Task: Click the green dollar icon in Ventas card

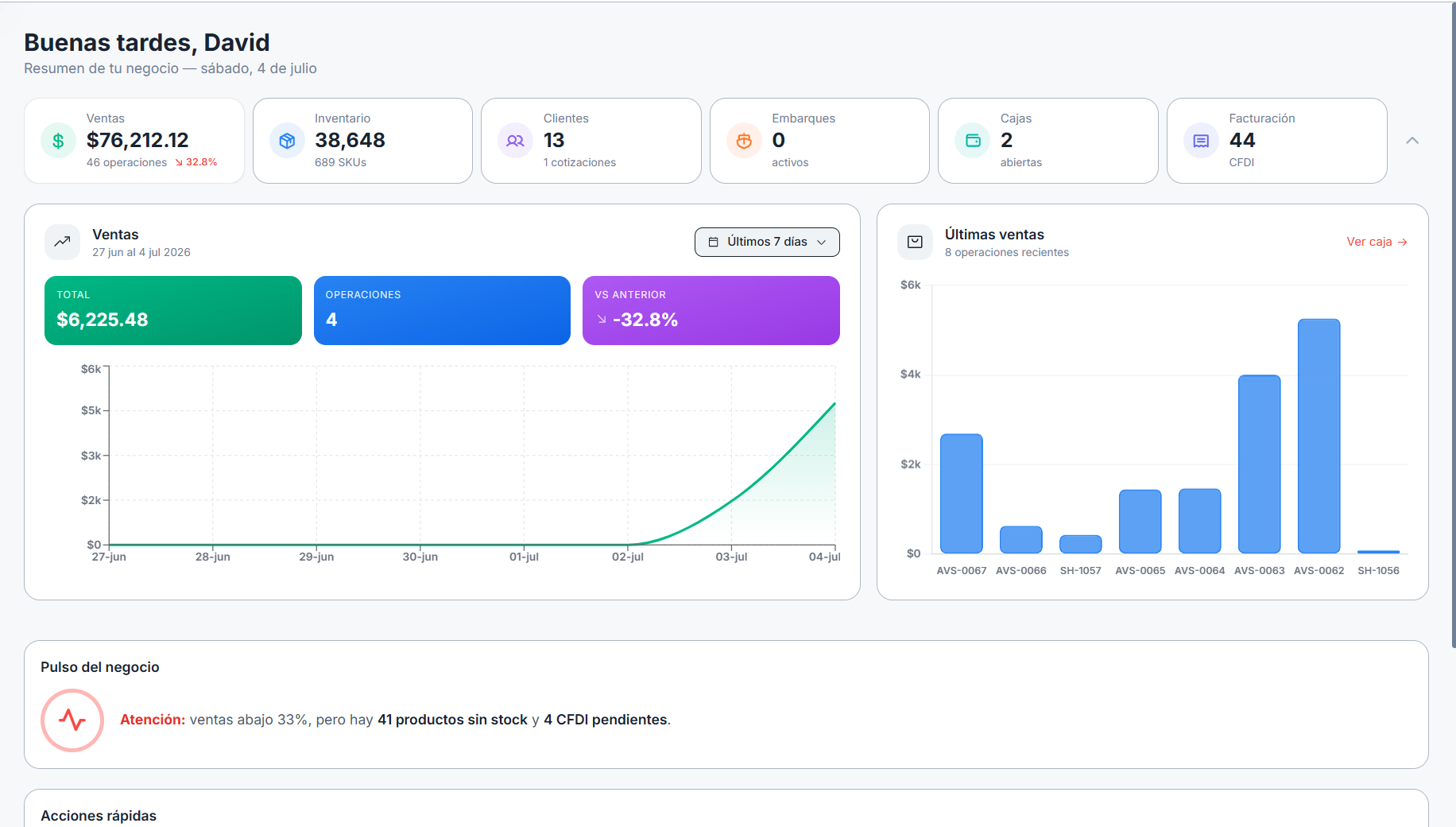Action: 58,141
